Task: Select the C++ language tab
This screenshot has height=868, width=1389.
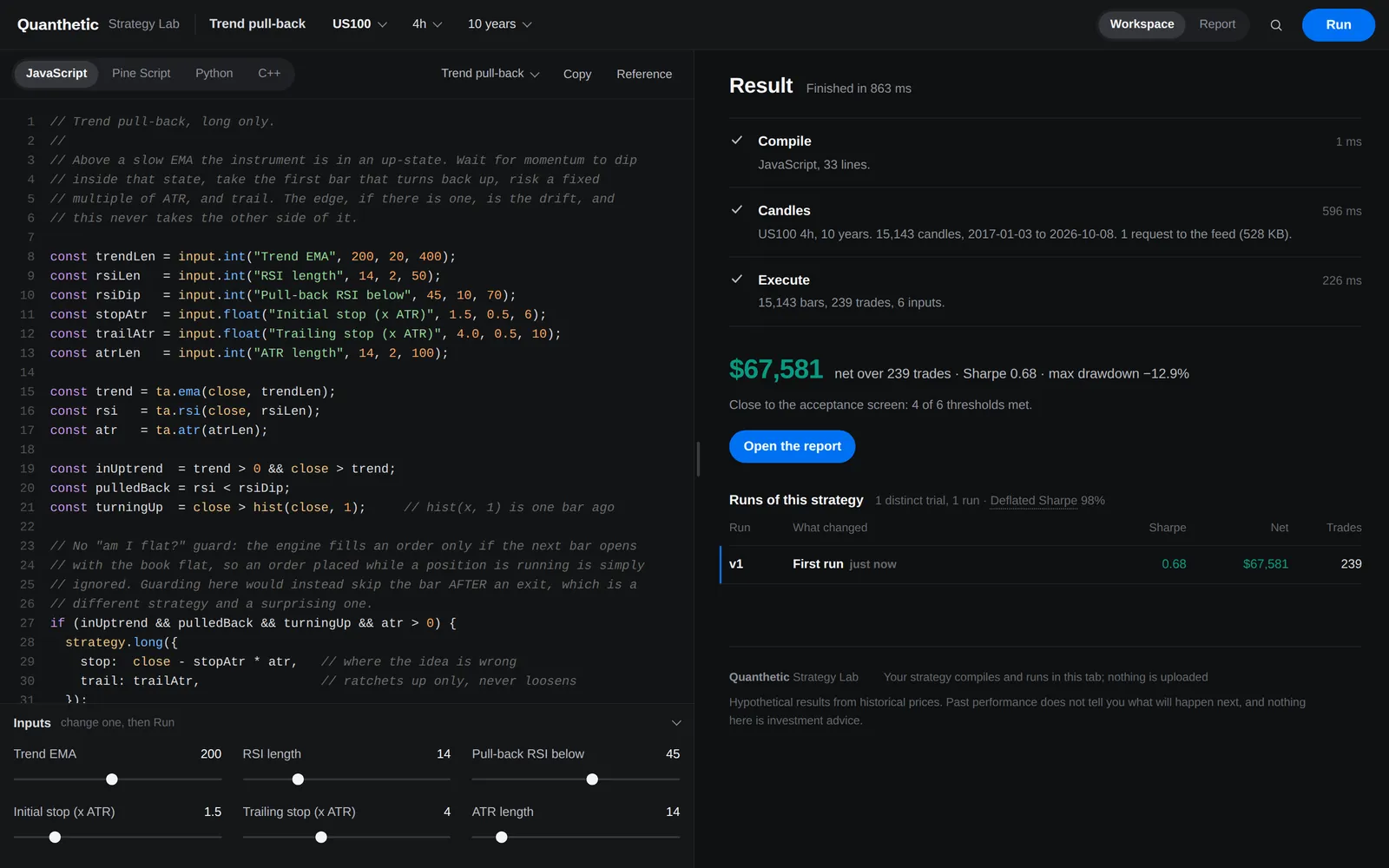Action: pos(269,73)
